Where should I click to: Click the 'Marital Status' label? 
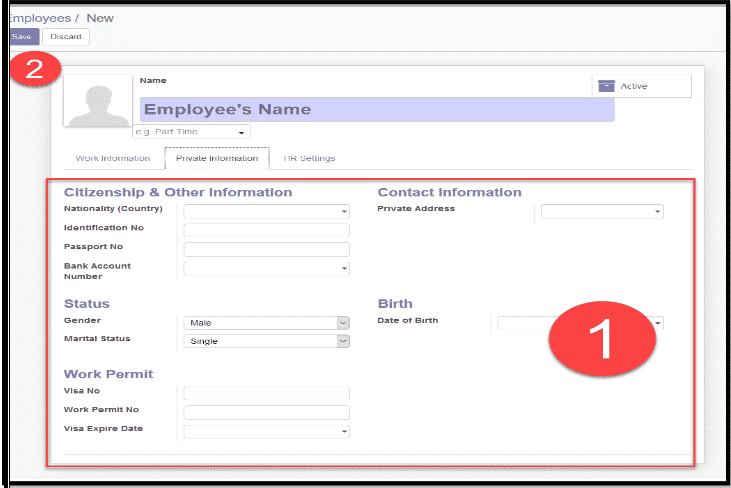(97, 339)
